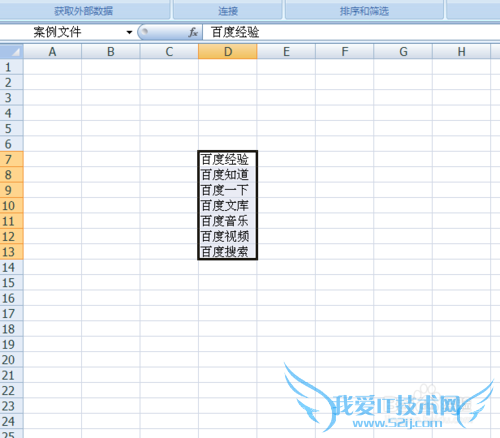Select row 1 header
Screen dimensions: 500x438
pyautogui.click(x=12, y=67)
